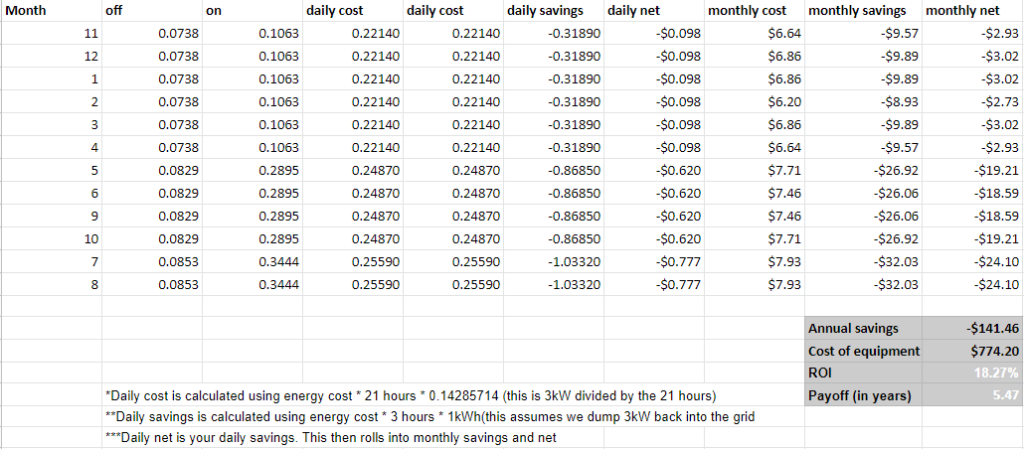This screenshot has width=1024, height=449.
Task: Click the 18.27% ROI value cell
Action: [x=972, y=373]
